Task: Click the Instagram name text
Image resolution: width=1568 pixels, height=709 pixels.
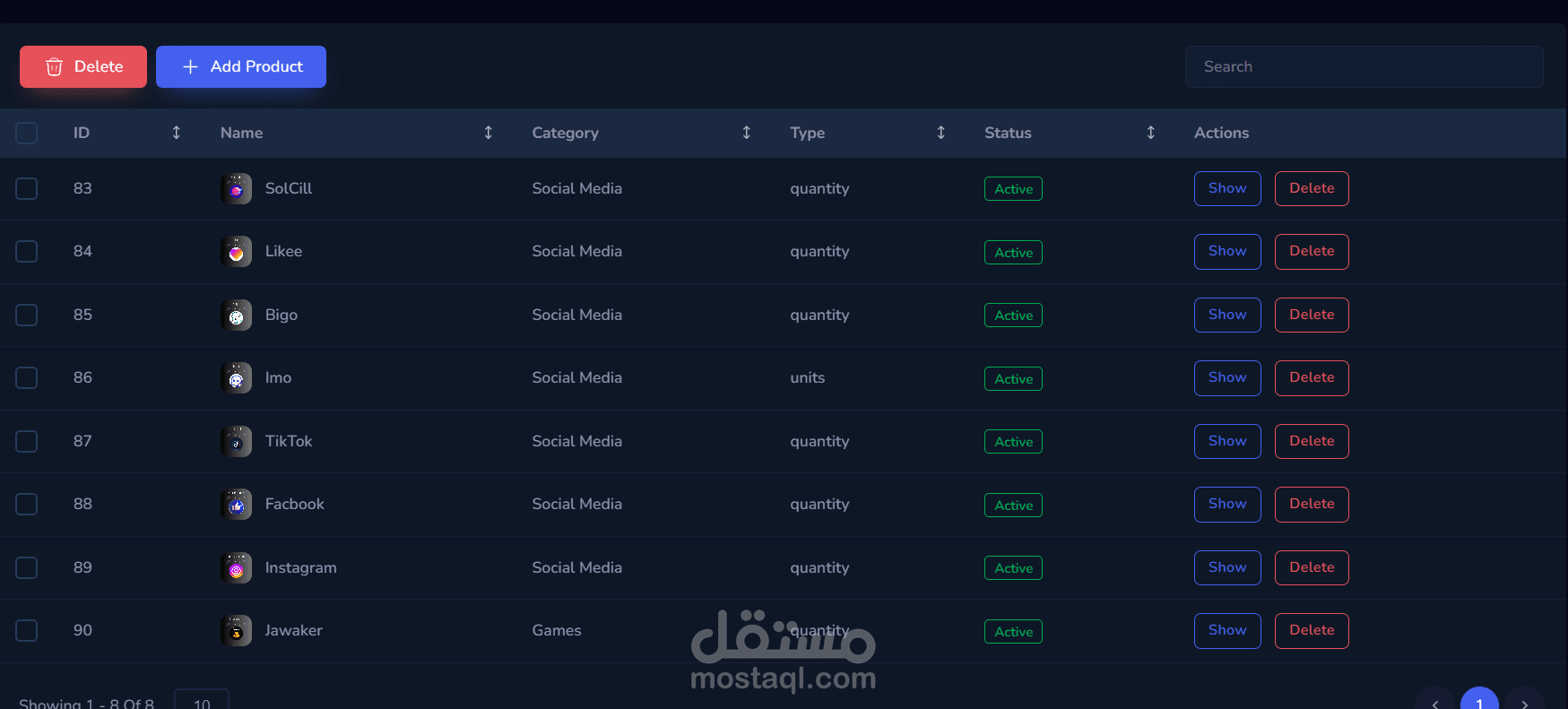Action: 301,568
